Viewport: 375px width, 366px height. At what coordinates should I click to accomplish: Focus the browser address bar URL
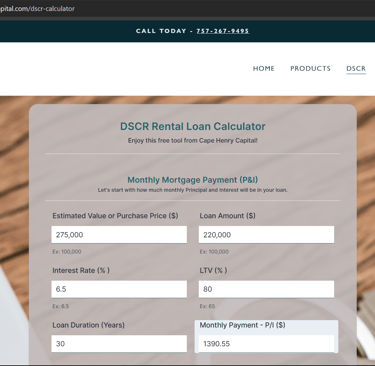pos(37,9)
